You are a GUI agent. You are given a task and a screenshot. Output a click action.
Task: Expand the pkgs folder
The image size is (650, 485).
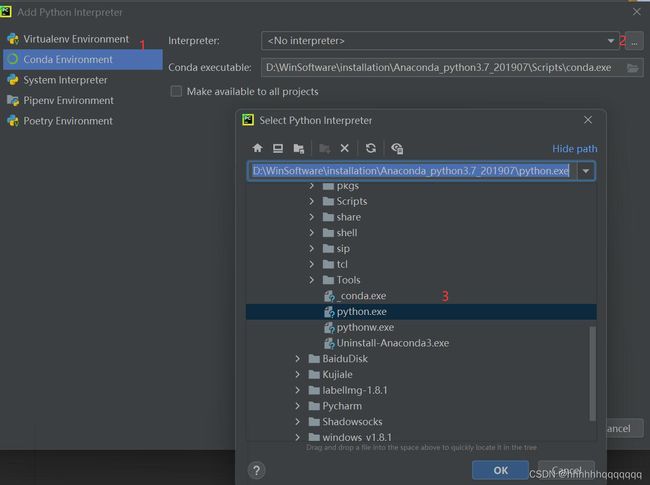311,186
